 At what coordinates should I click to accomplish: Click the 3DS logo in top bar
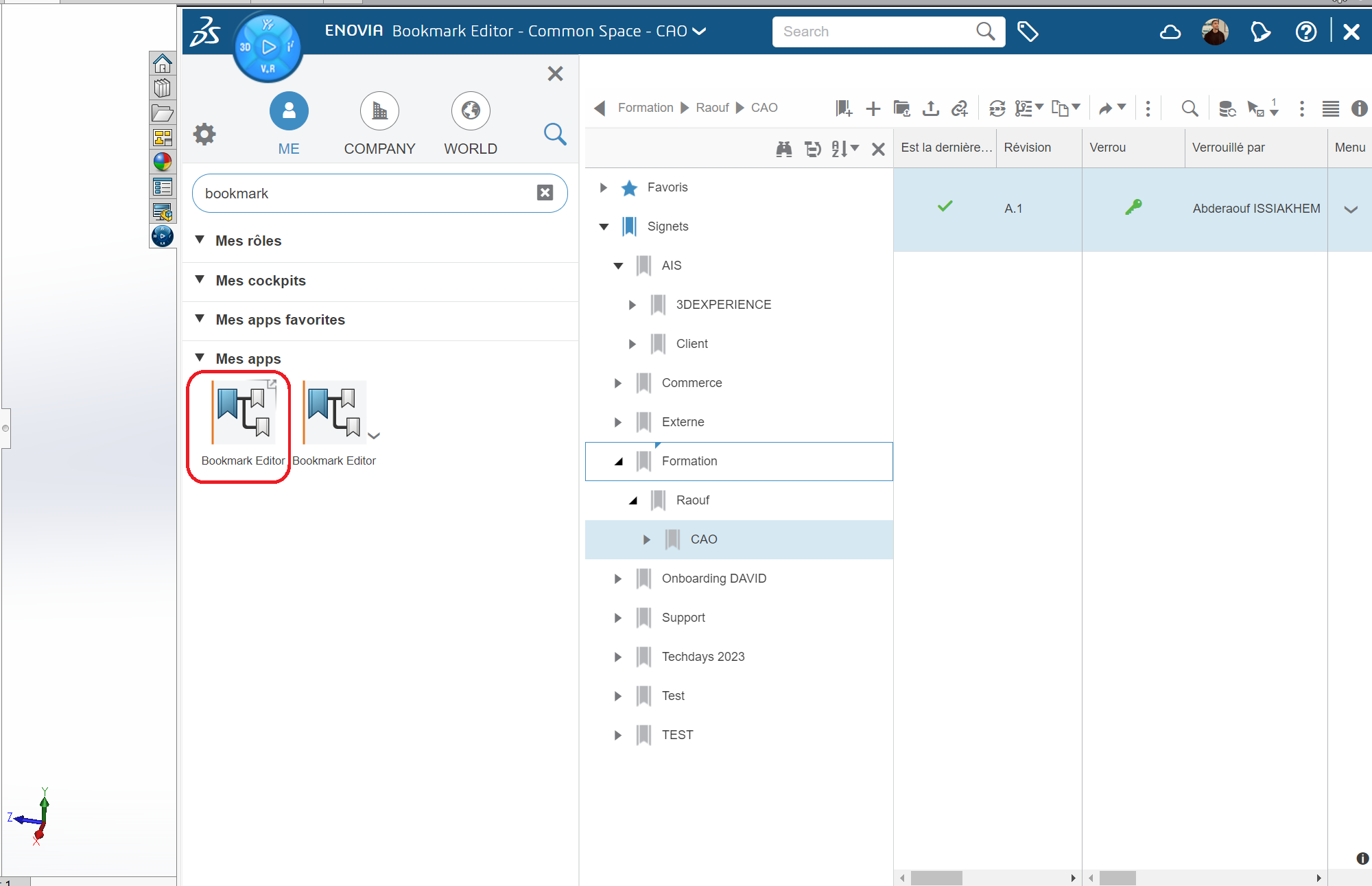point(205,32)
